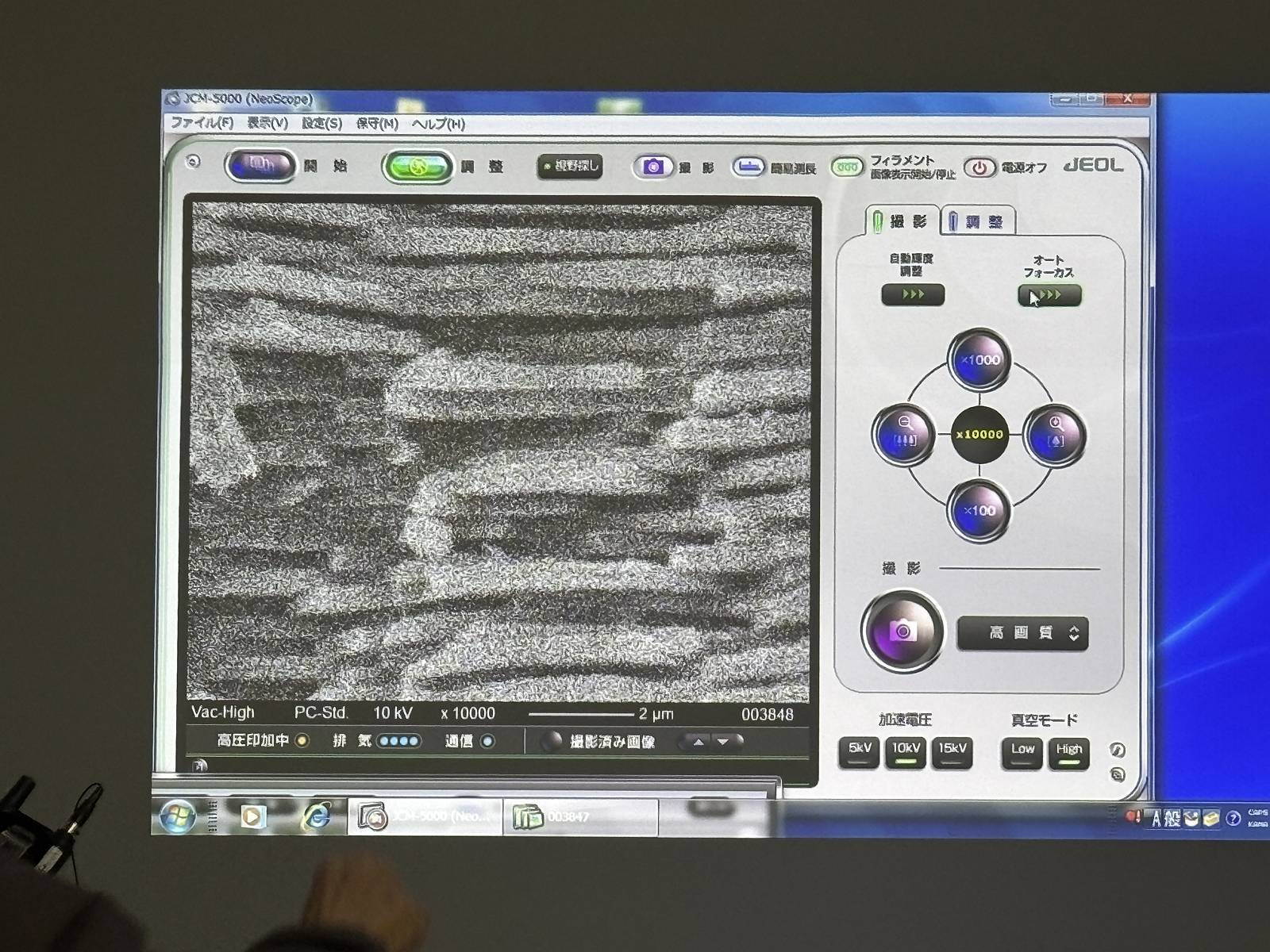The image size is (1270, 952).
Task: Switch to the 調整 tab
Action: click(x=978, y=222)
